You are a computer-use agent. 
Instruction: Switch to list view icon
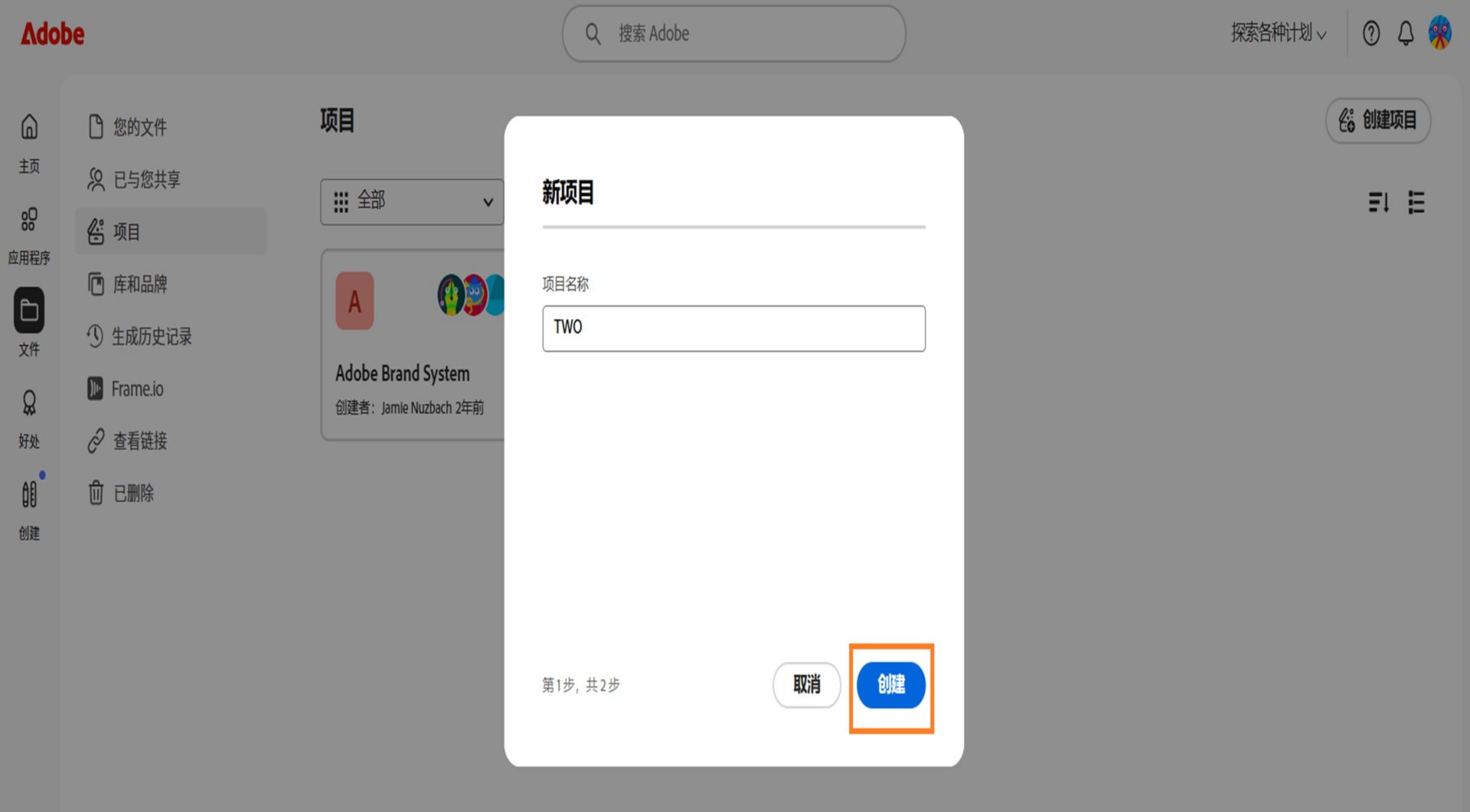pos(1416,203)
